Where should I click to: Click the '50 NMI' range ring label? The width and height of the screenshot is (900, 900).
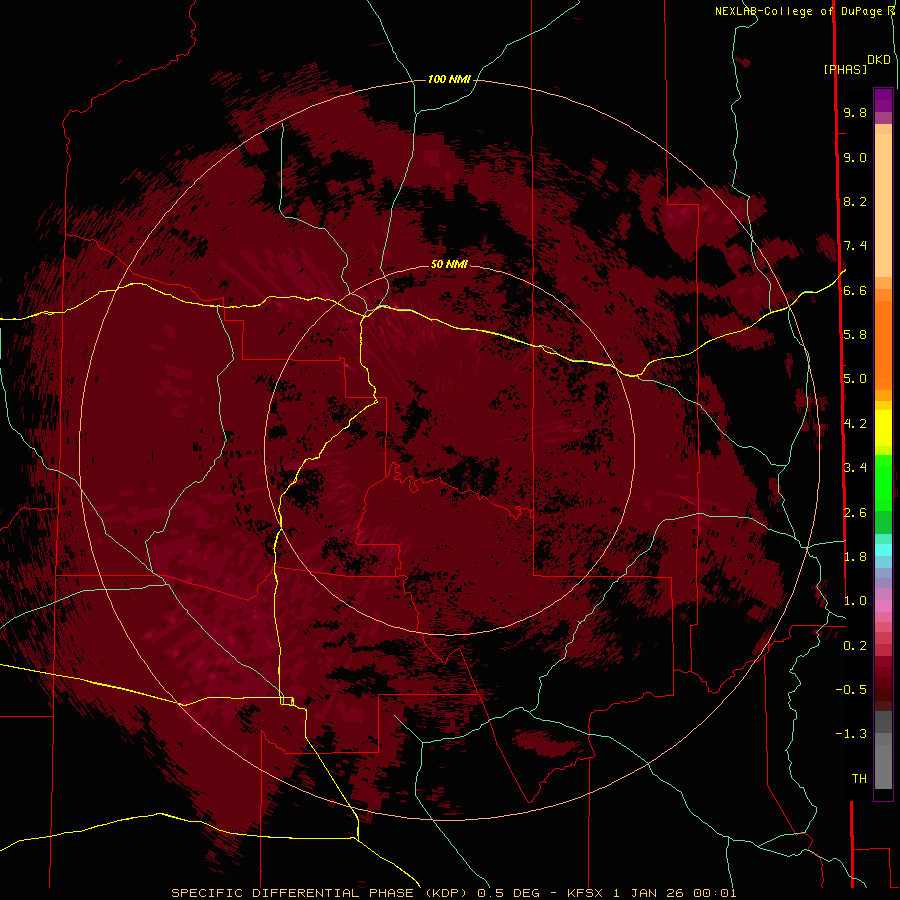(449, 264)
